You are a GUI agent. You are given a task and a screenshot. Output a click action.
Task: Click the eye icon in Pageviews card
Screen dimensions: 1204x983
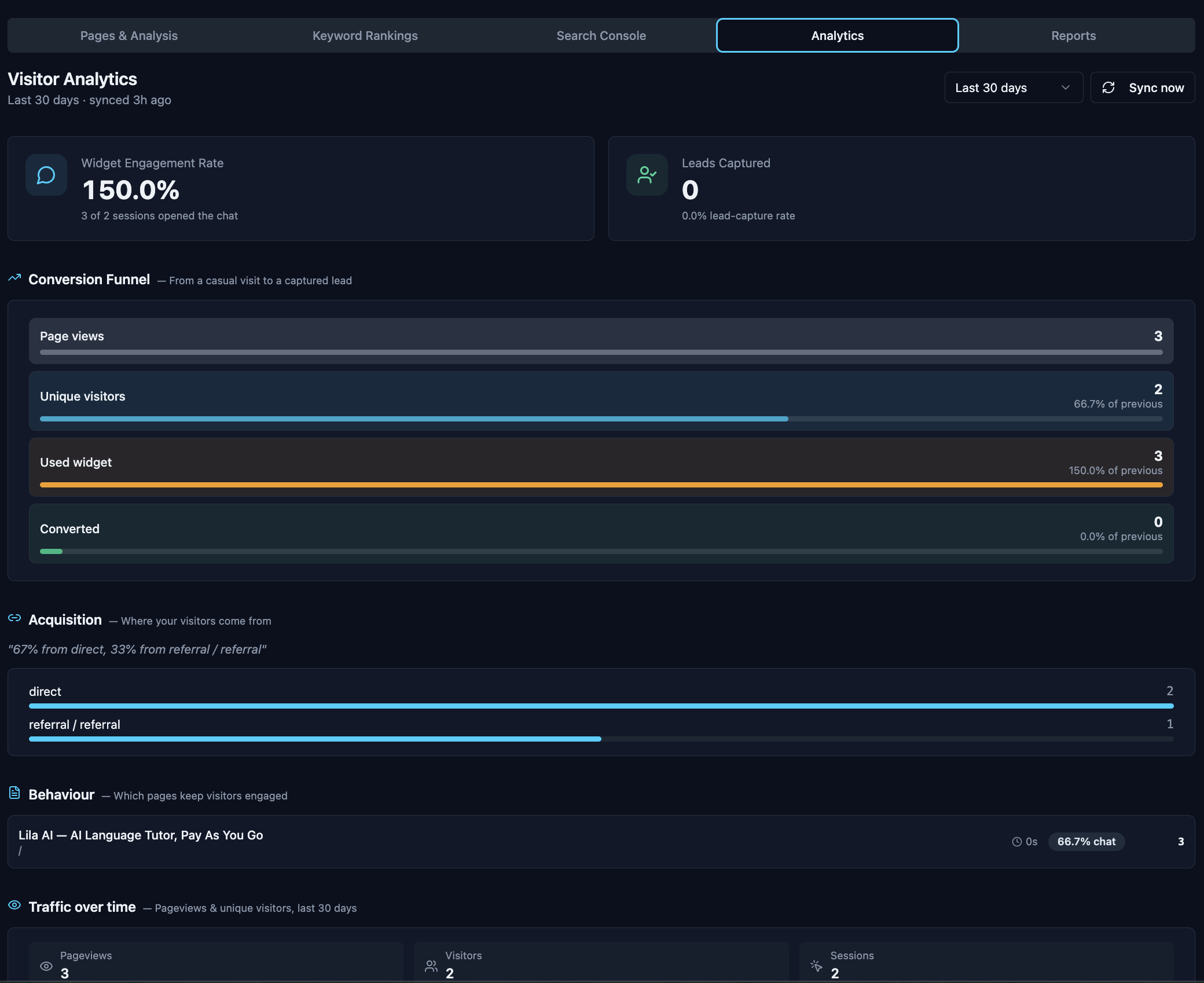click(46, 966)
